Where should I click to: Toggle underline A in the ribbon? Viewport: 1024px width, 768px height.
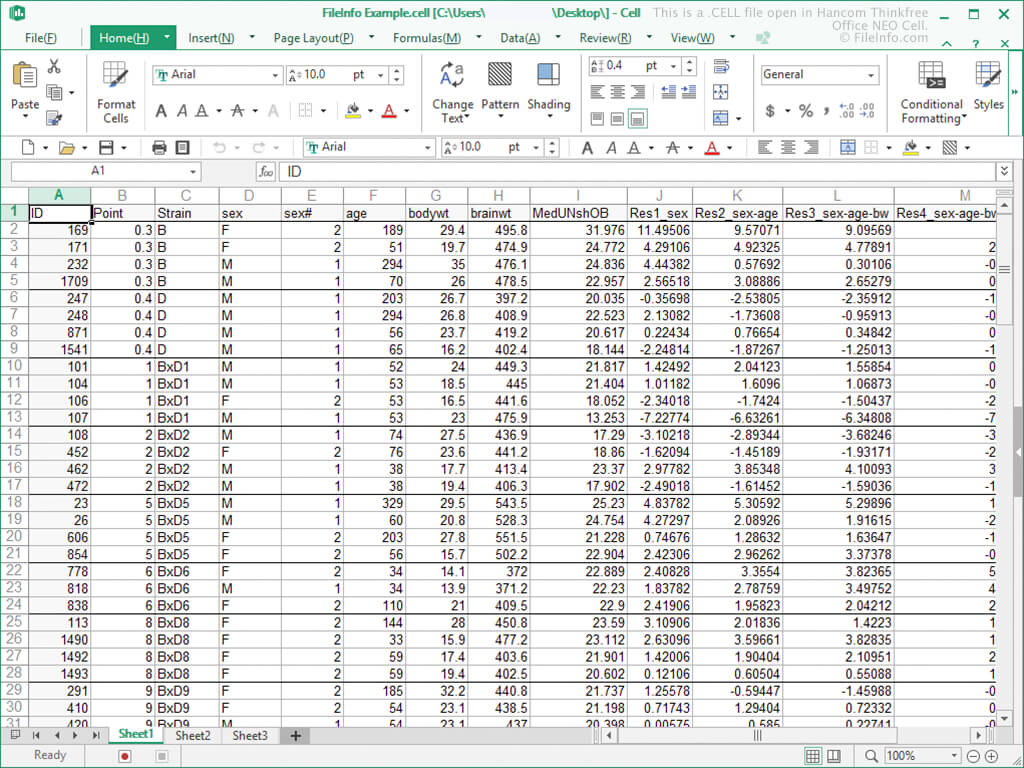[x=202, y=112]
